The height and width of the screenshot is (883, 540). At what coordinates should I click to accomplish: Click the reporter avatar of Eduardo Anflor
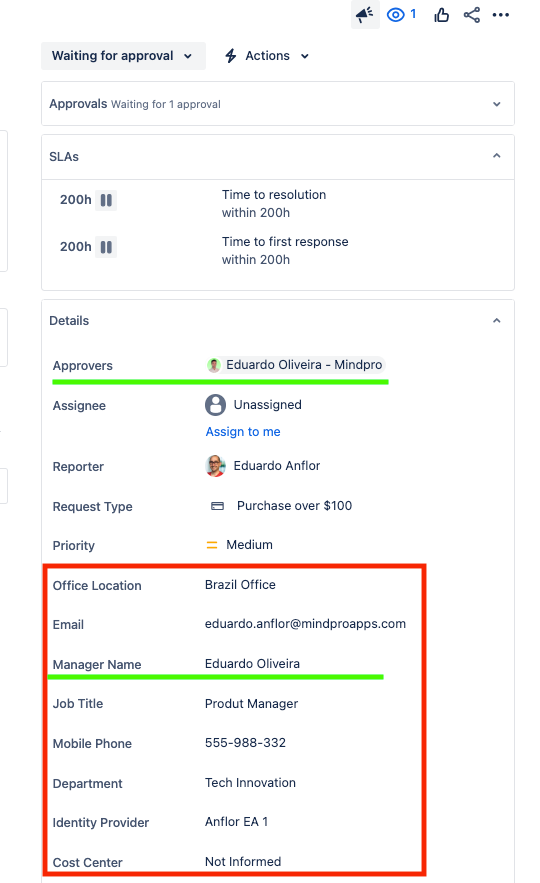(x=215, y=466)
